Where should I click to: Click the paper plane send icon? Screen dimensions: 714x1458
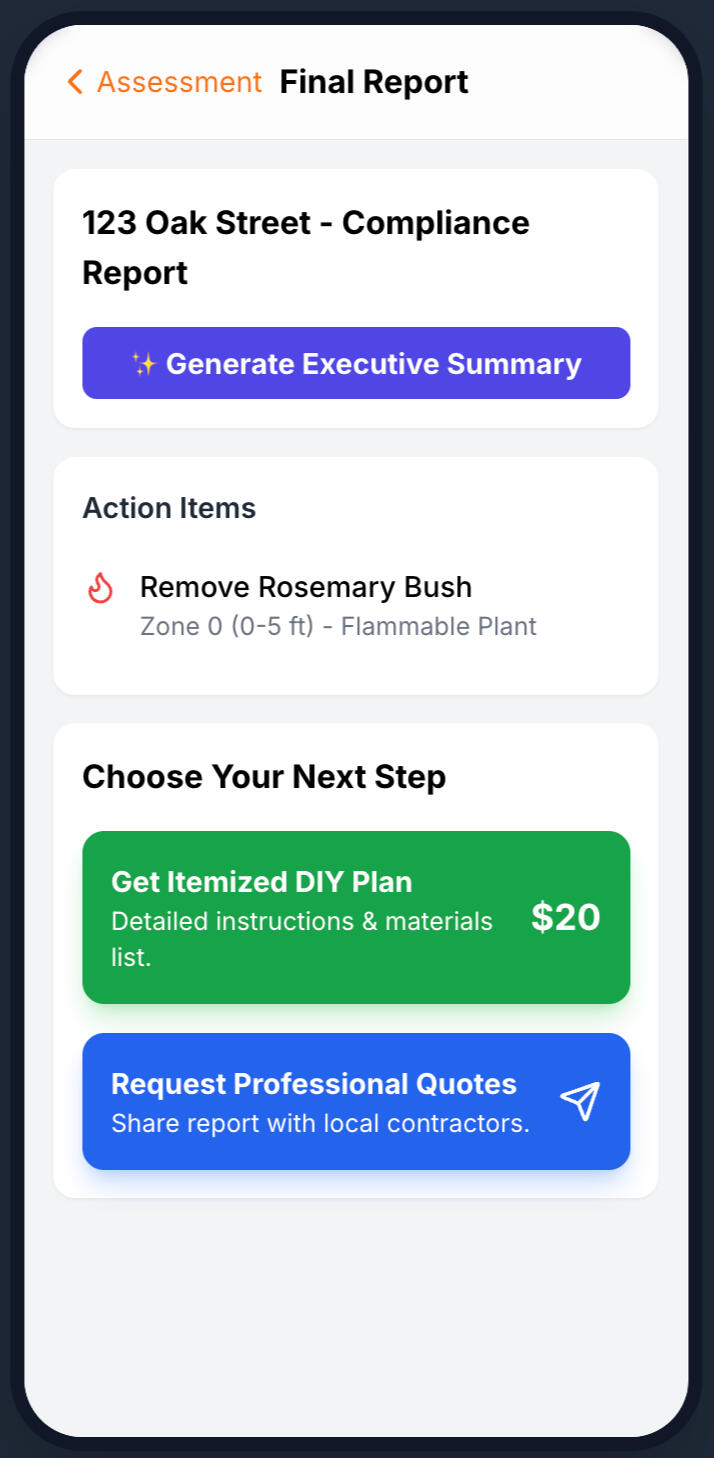[580, 1101]
